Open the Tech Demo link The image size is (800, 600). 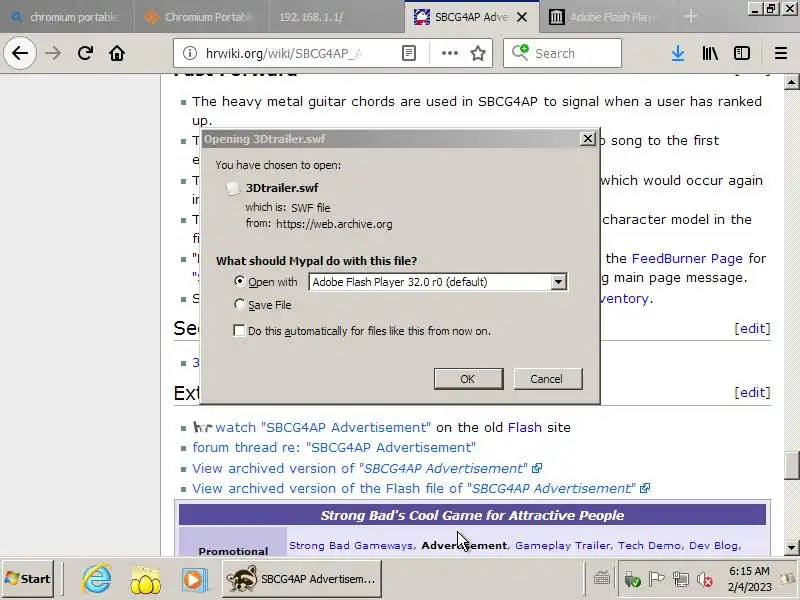[x=649, y=545]
